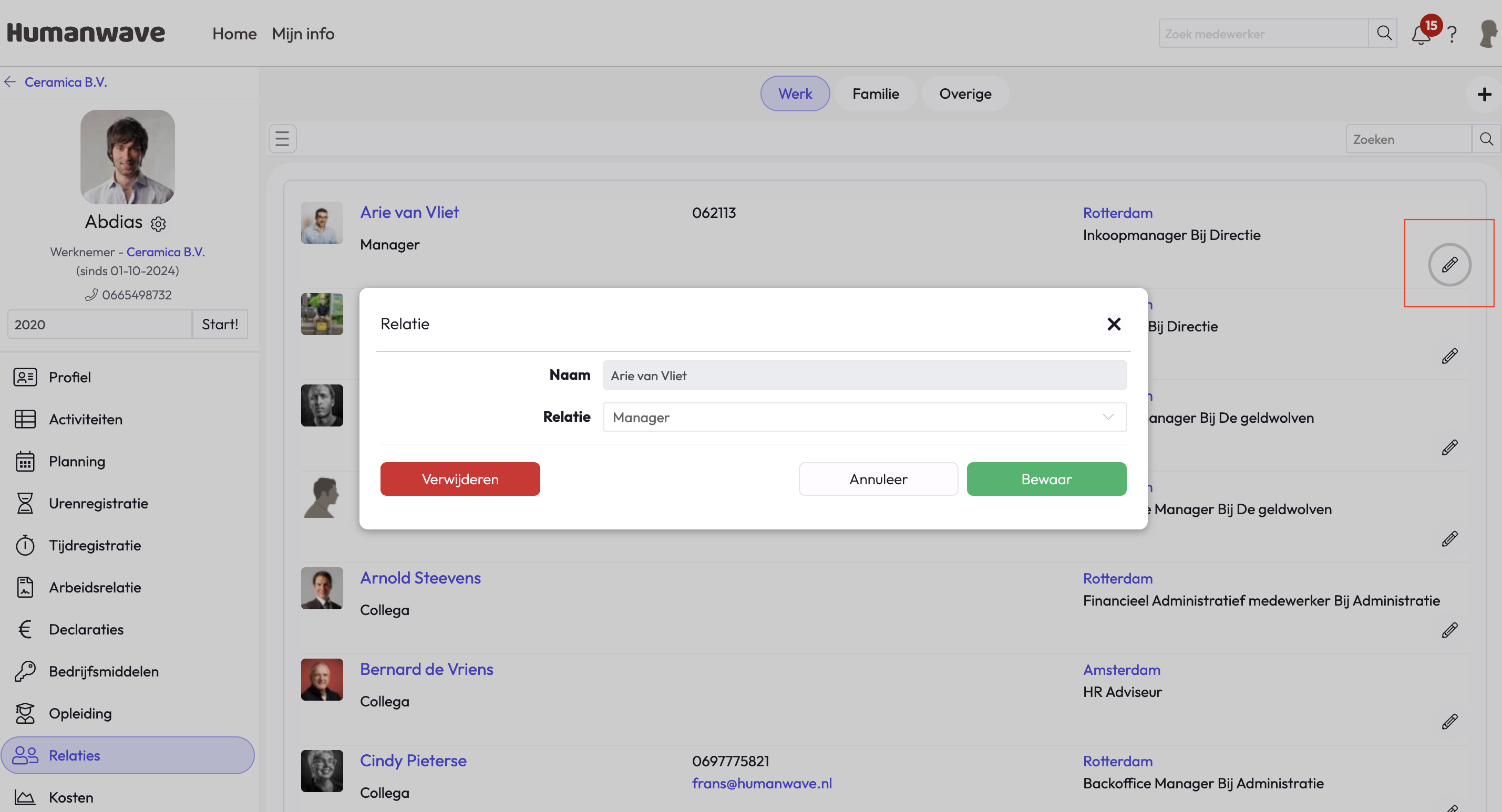
Task: Open settings gear next to Abdias
Action: [x=158, y=224]
